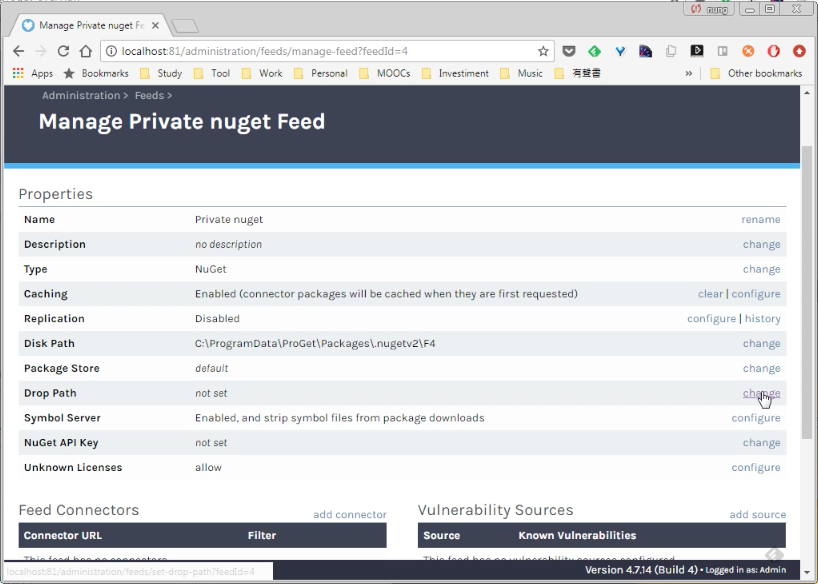The image size is (818, 584).
Task: Open the Music bookmarks folder
Action: [521, 73]
